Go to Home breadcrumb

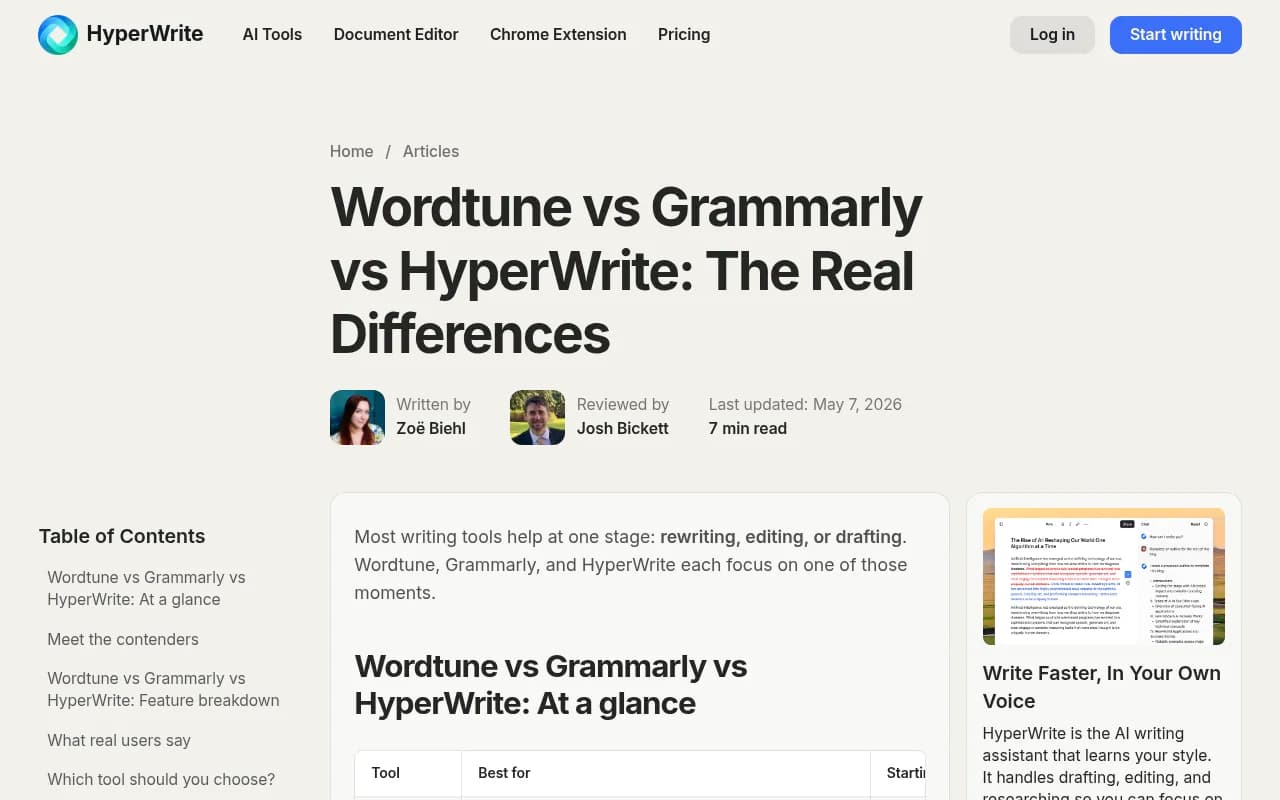352,151
